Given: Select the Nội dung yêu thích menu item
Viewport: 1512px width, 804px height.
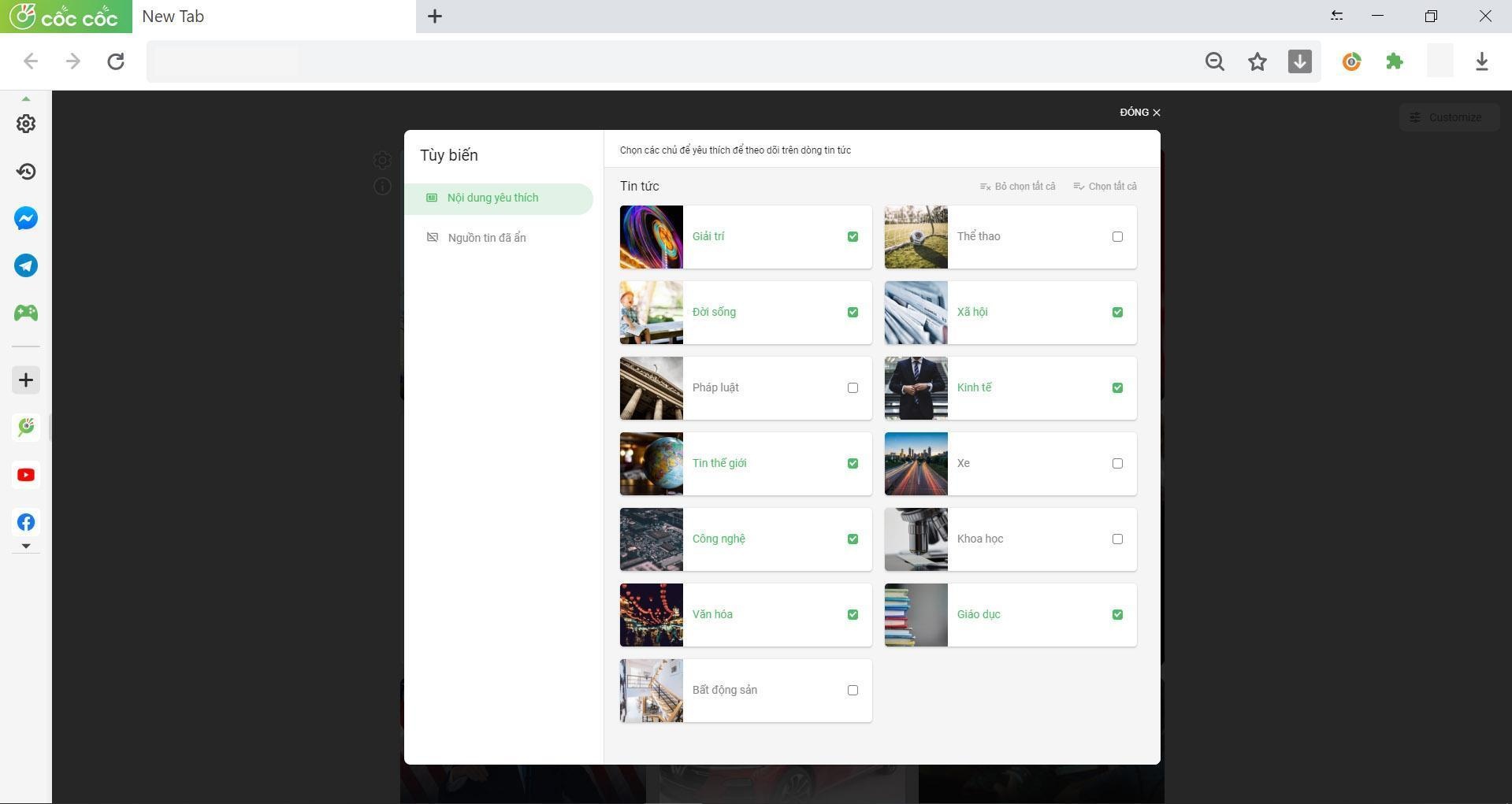Looking at the screenshot, I should pyautogui.click(x=492, y=198).
